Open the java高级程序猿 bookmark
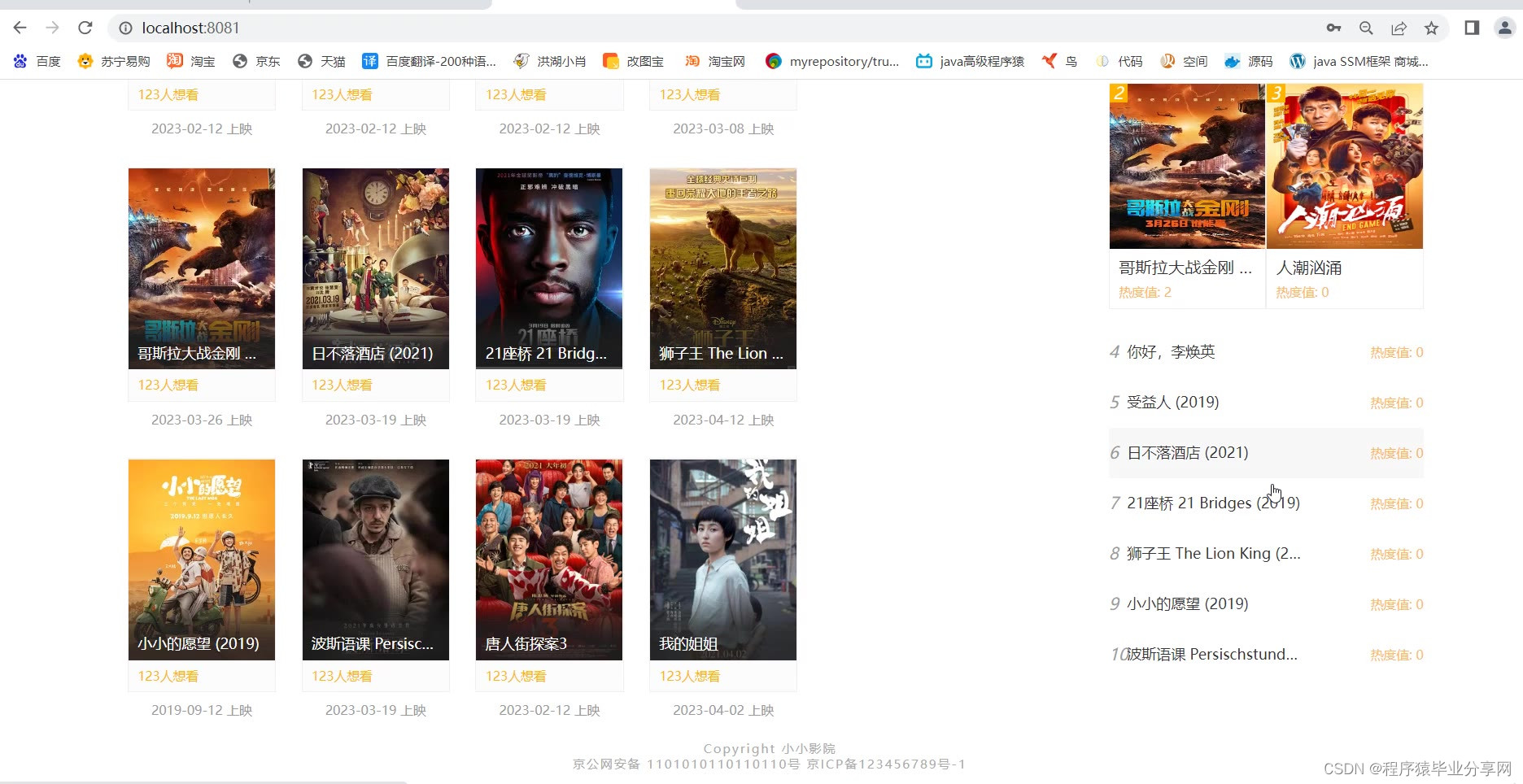 point(970,61)
